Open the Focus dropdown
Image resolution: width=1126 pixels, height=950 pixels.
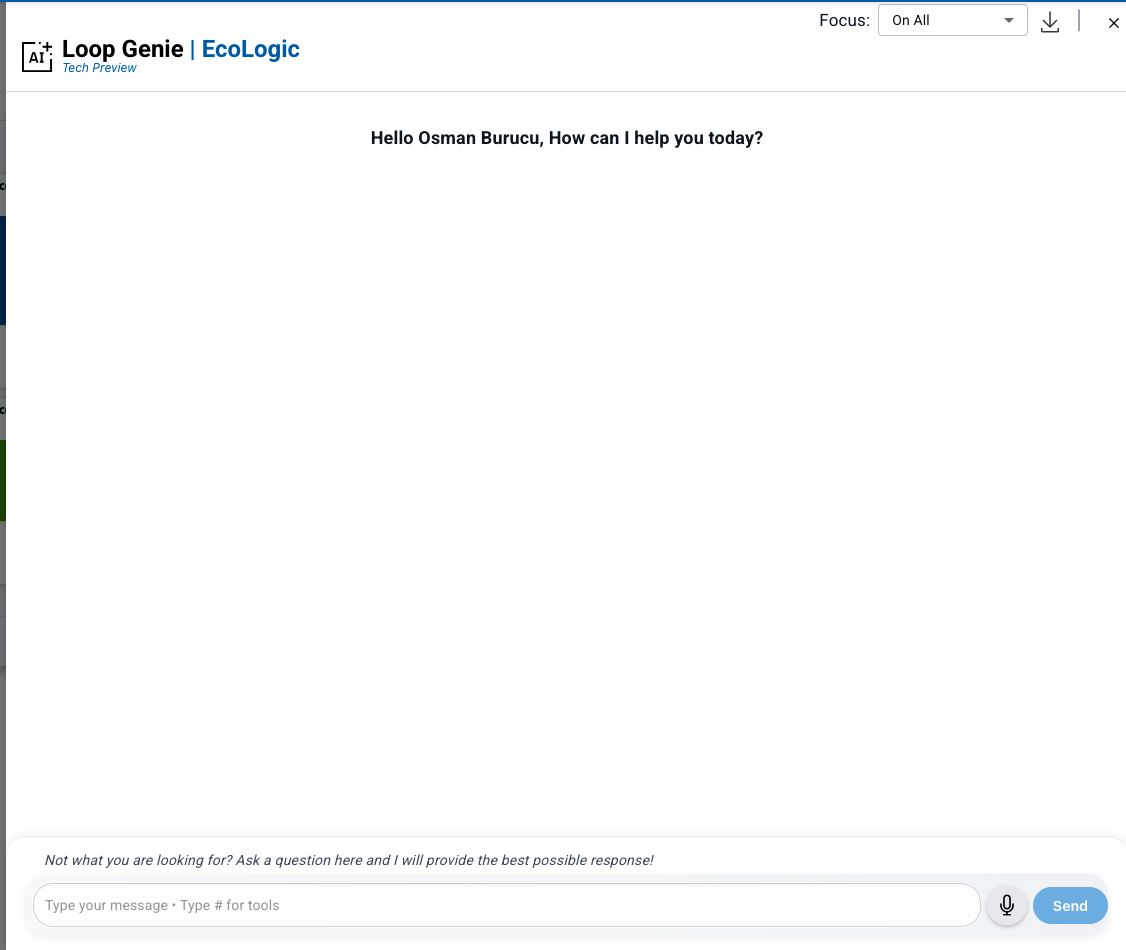951,20
